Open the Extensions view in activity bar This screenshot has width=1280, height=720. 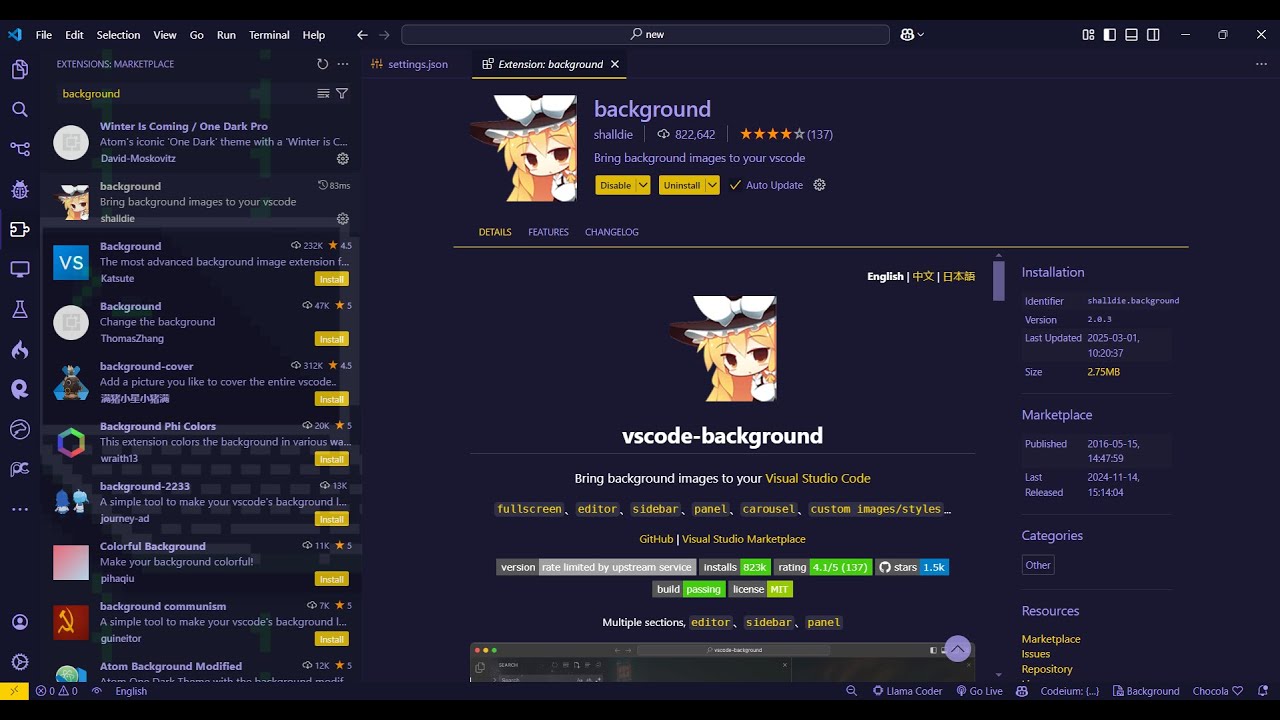19,230
